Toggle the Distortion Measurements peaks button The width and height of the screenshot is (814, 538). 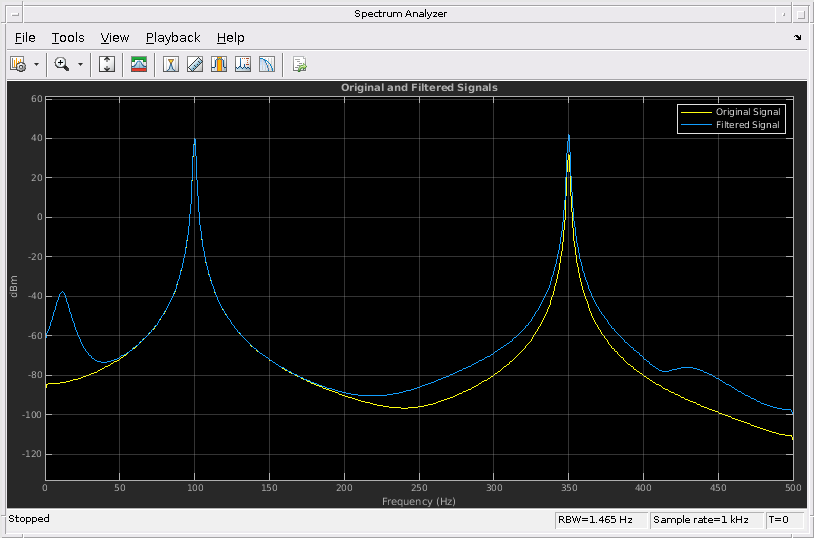point(243,64)
